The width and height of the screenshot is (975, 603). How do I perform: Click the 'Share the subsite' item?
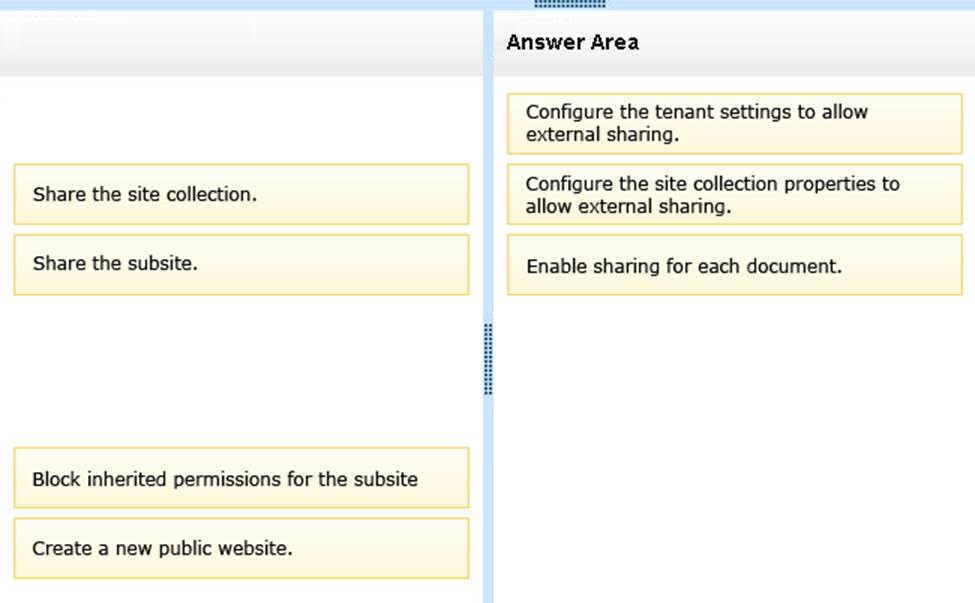[241, 265]
